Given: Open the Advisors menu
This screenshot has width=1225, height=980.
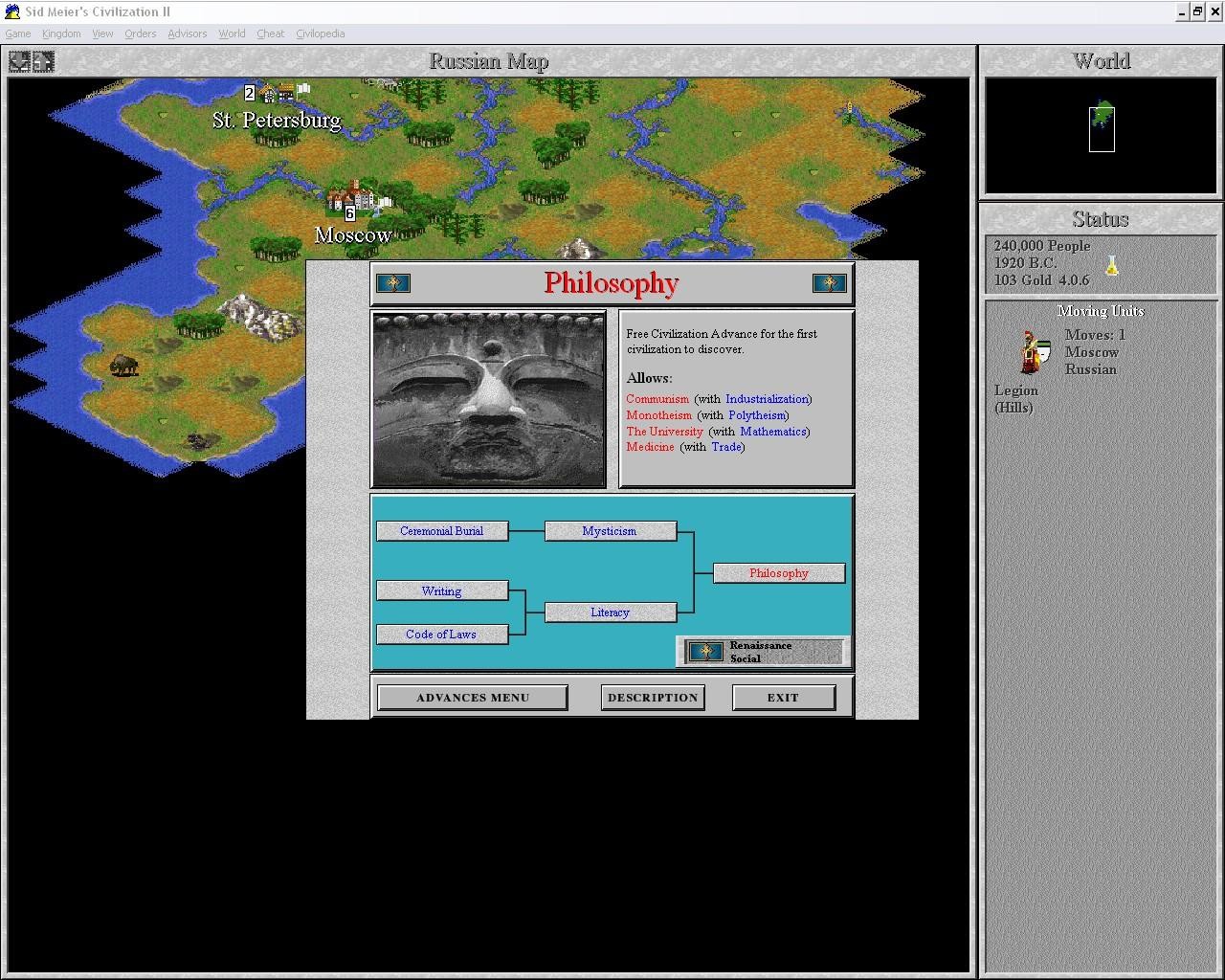Looking at the screenshot, I should coord(188,33).
